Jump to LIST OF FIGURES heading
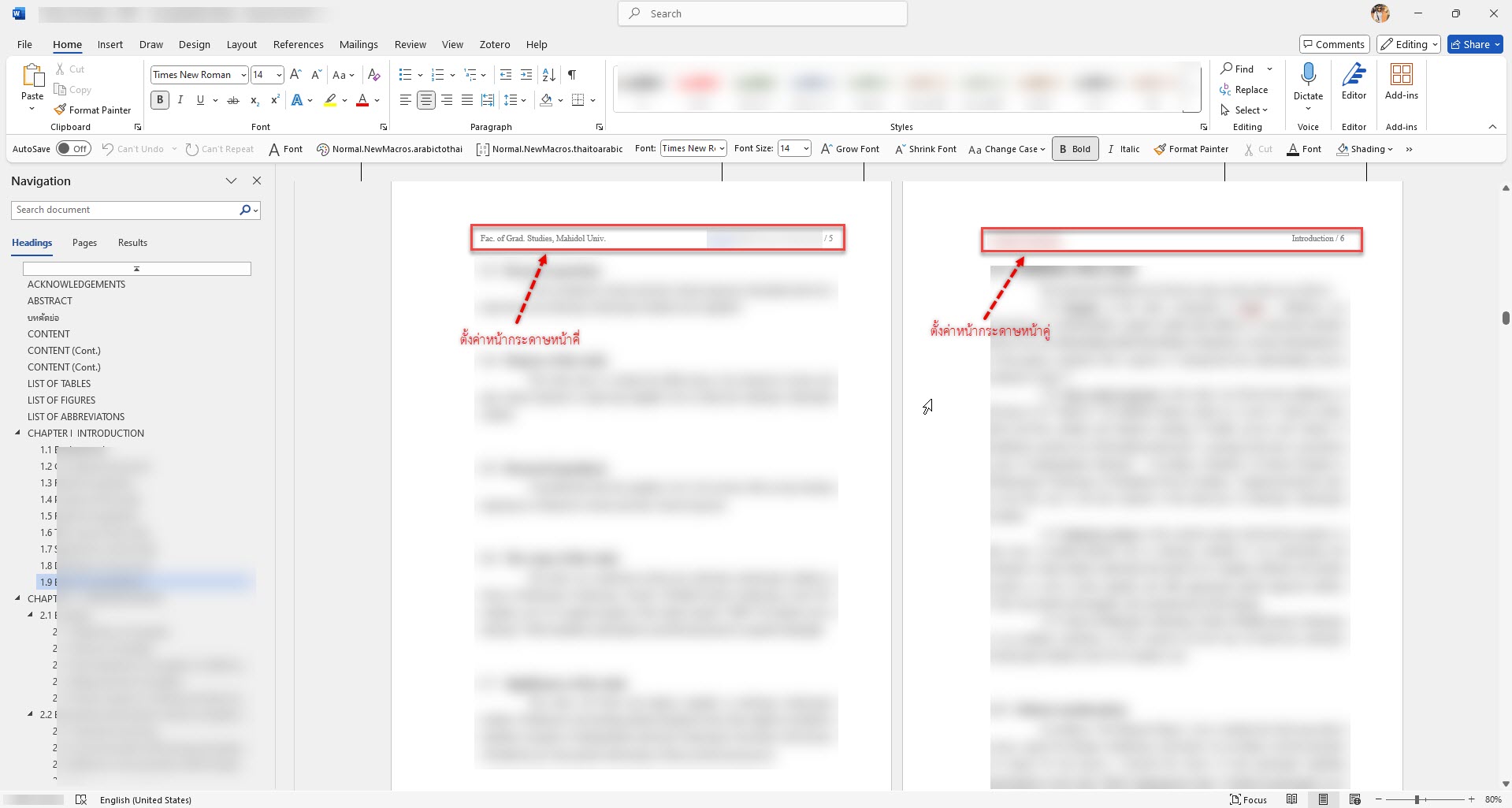The image size is (1512, 808). click(61, 400)
